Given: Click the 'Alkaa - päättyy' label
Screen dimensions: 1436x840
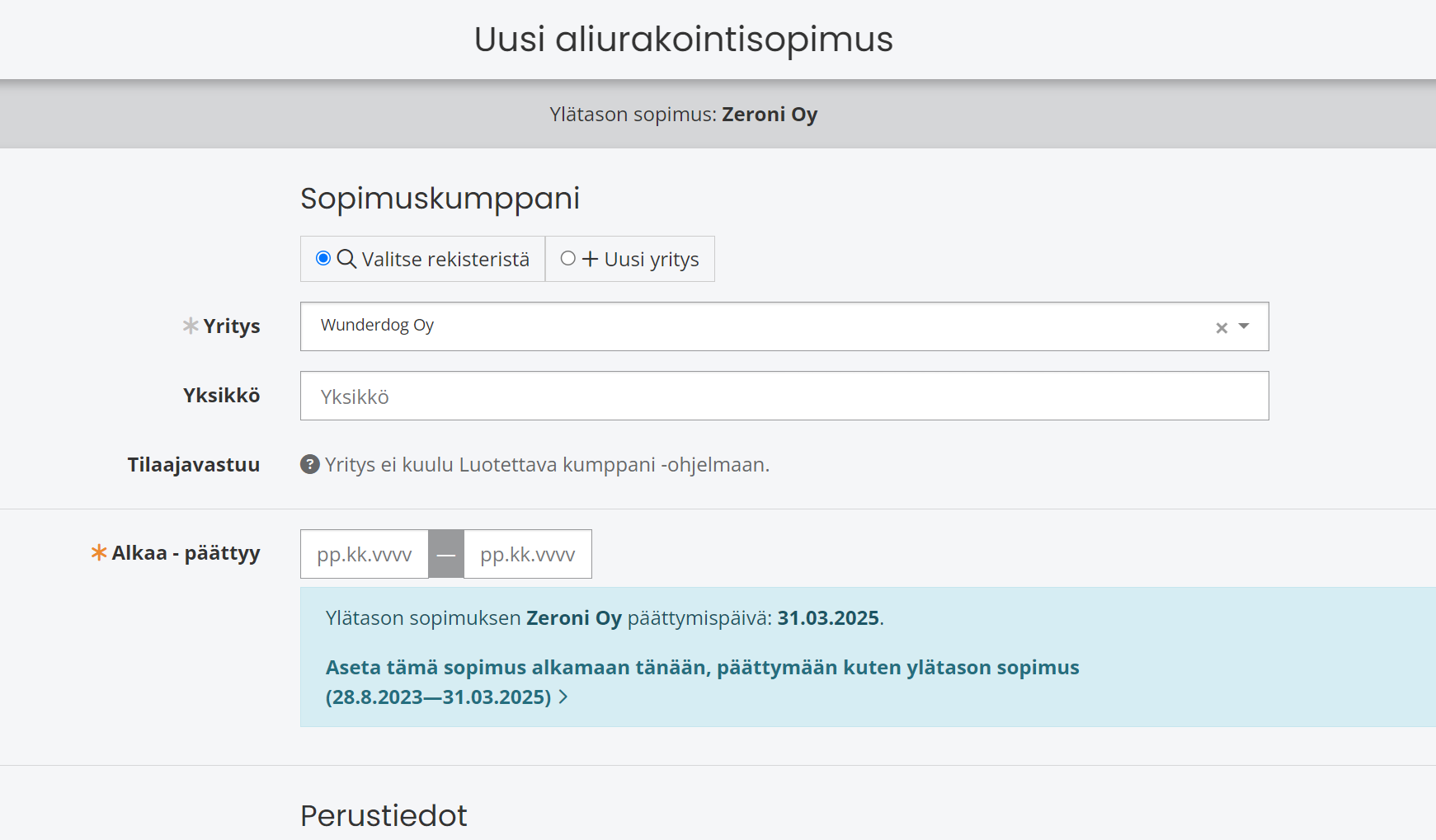Looking at the screenshot, I should coord(186,553).
